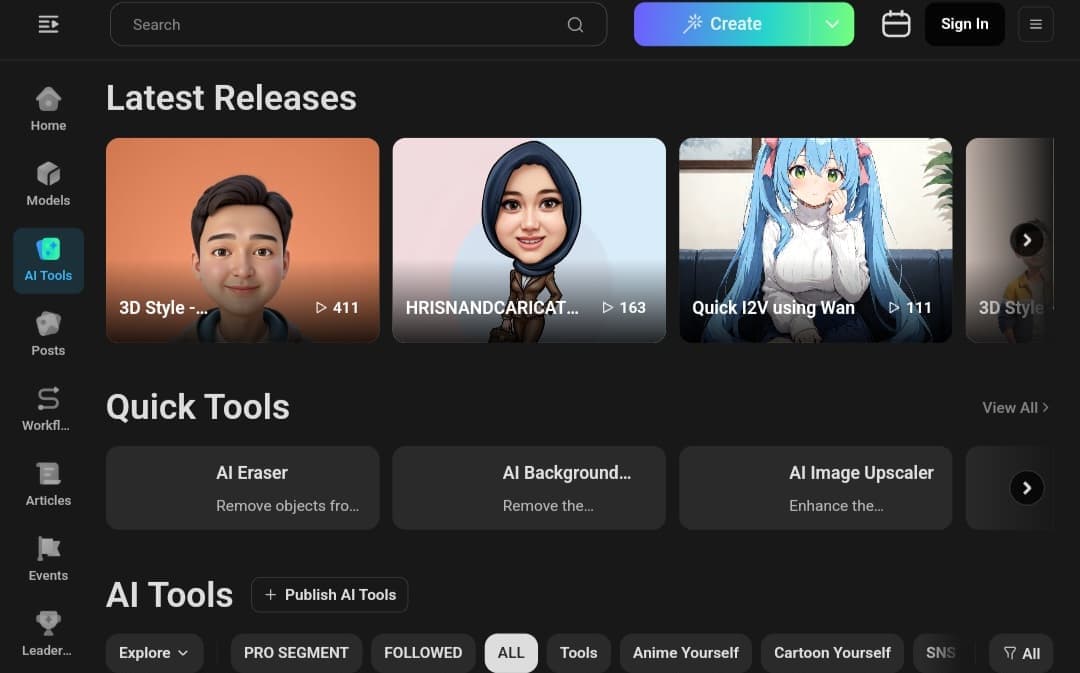Enable the PRO SEGMENT filter
The height and width of the screenshot is (673, 1080).
click(x=296, y=652)
